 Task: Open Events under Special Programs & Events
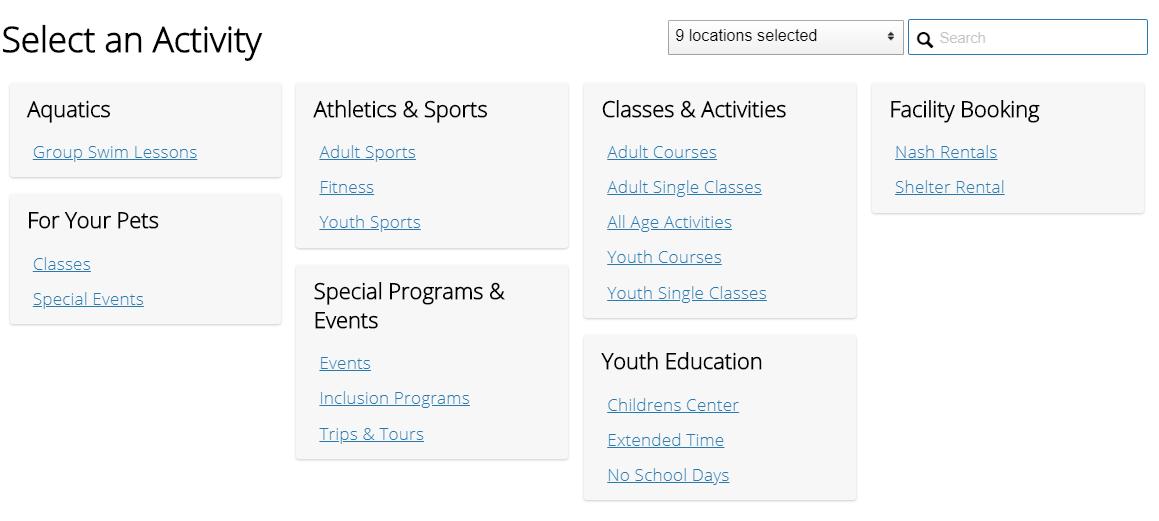point(345,364)
